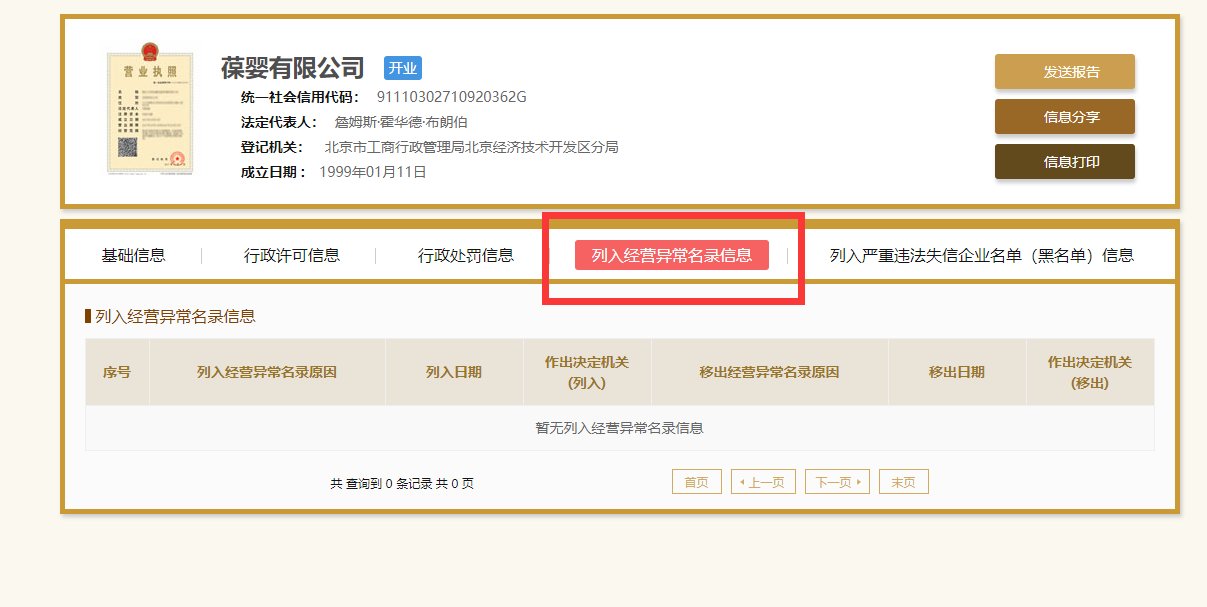The height and width of the screenshot is (607, 1207).
Task: Click the 列入日期 column header
Action: (x=453, y=370)
